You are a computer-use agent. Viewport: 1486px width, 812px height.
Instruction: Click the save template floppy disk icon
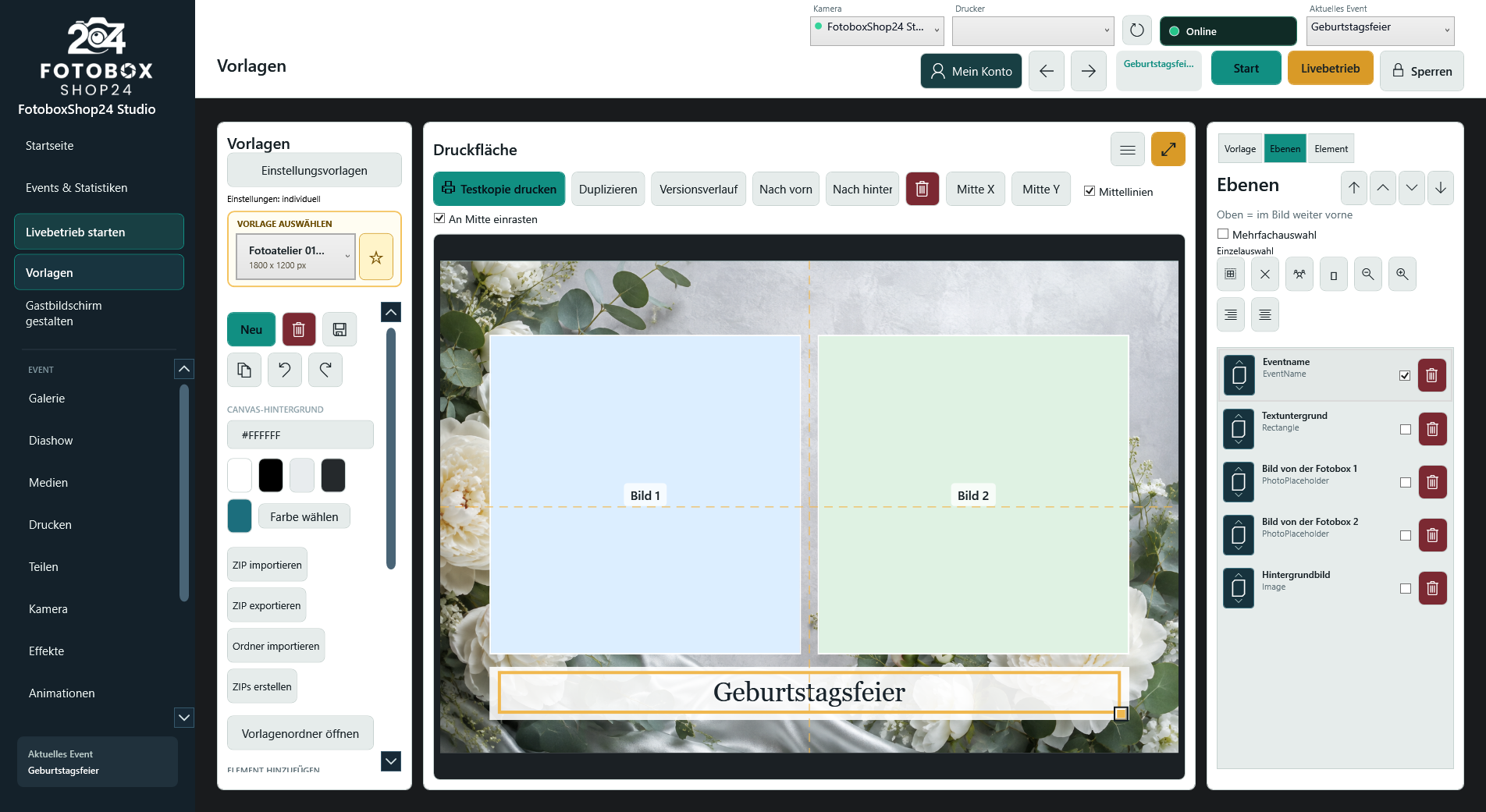pos(340,329)
